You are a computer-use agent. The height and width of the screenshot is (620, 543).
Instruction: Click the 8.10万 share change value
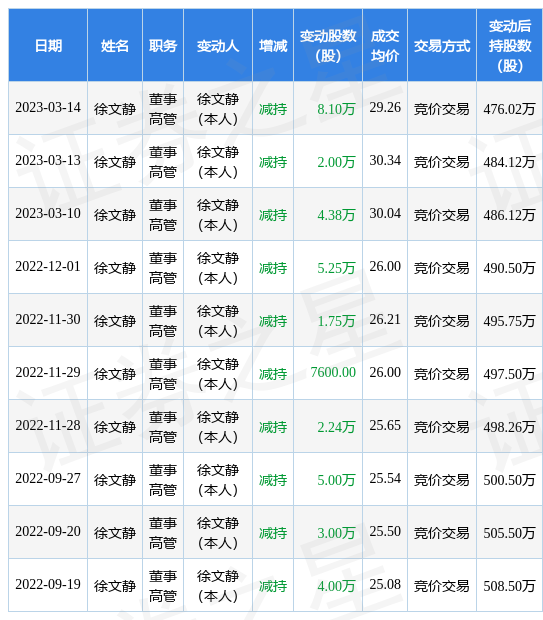coord(336,109)
